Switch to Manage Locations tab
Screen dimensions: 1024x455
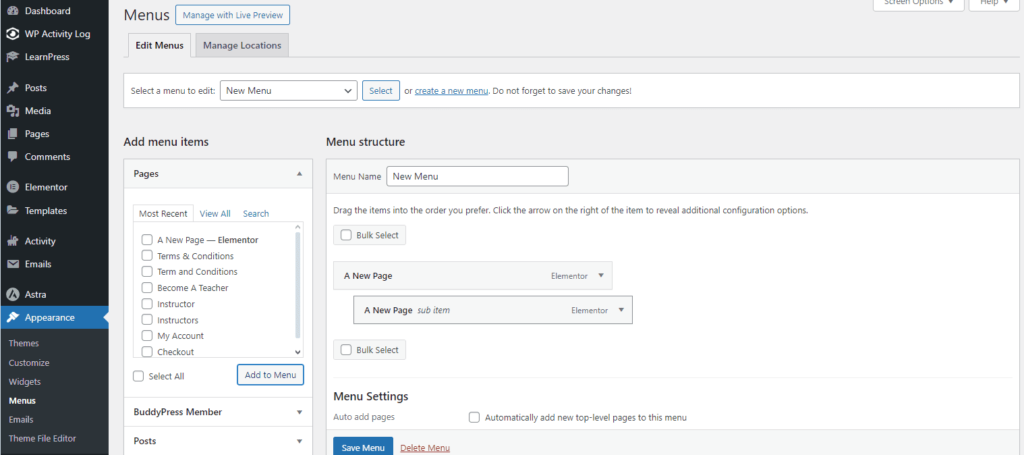point(242,45)
